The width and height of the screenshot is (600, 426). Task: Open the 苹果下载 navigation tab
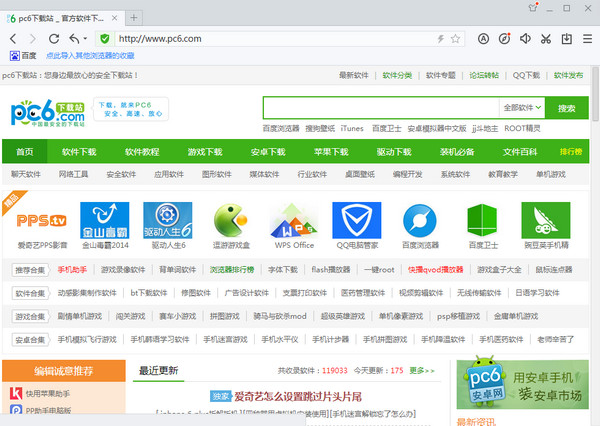pyautogui.click(x=331, y=152)
